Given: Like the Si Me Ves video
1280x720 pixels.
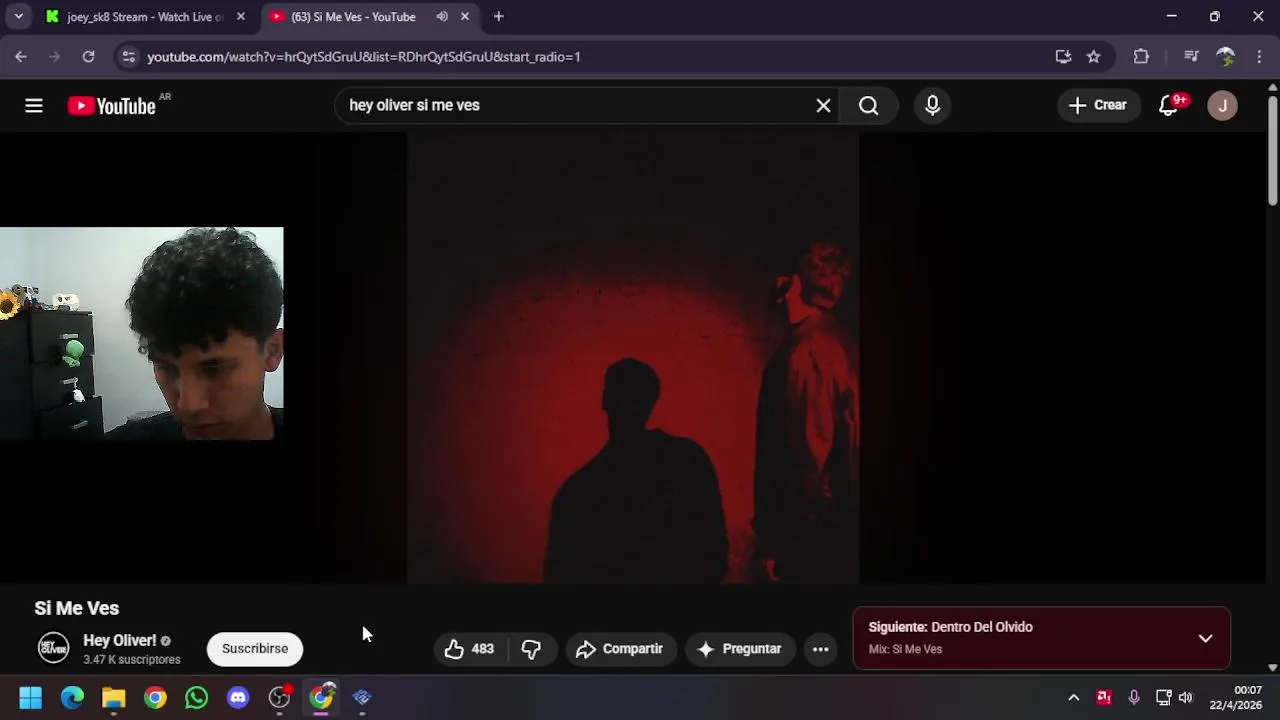Looking at the screenshot, I should (470, 649).
